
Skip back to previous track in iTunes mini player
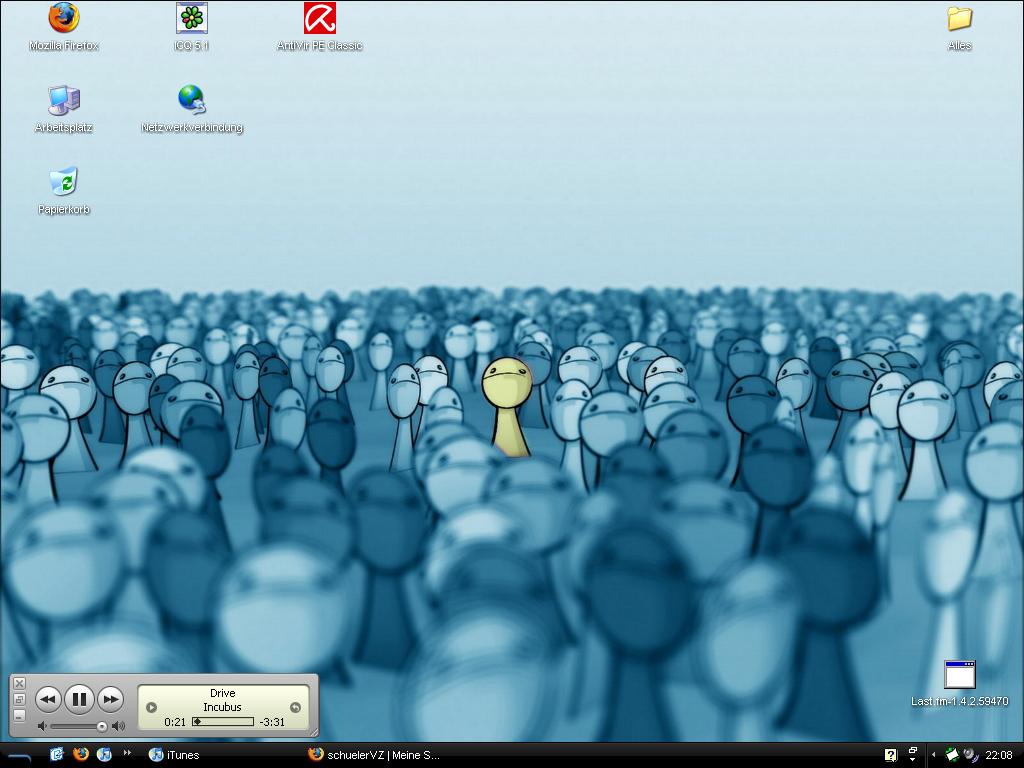[x=48, y=699]
